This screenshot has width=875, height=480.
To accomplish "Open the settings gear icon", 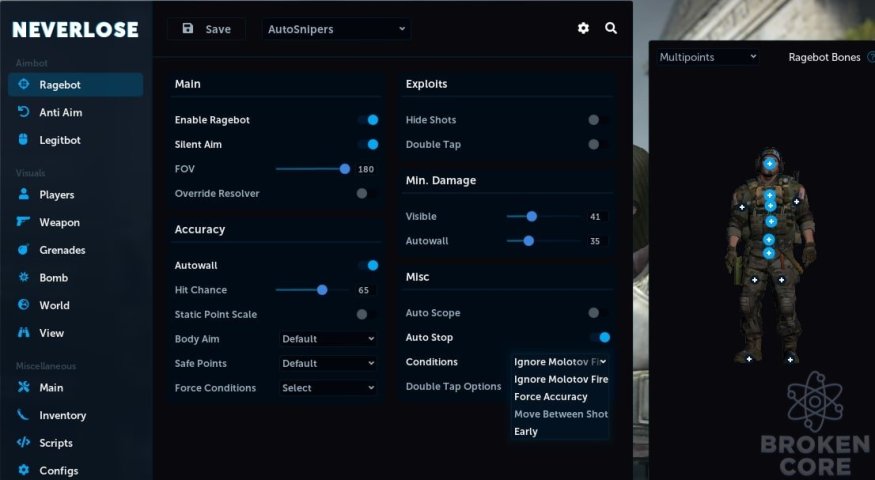I will click(583, 28).
